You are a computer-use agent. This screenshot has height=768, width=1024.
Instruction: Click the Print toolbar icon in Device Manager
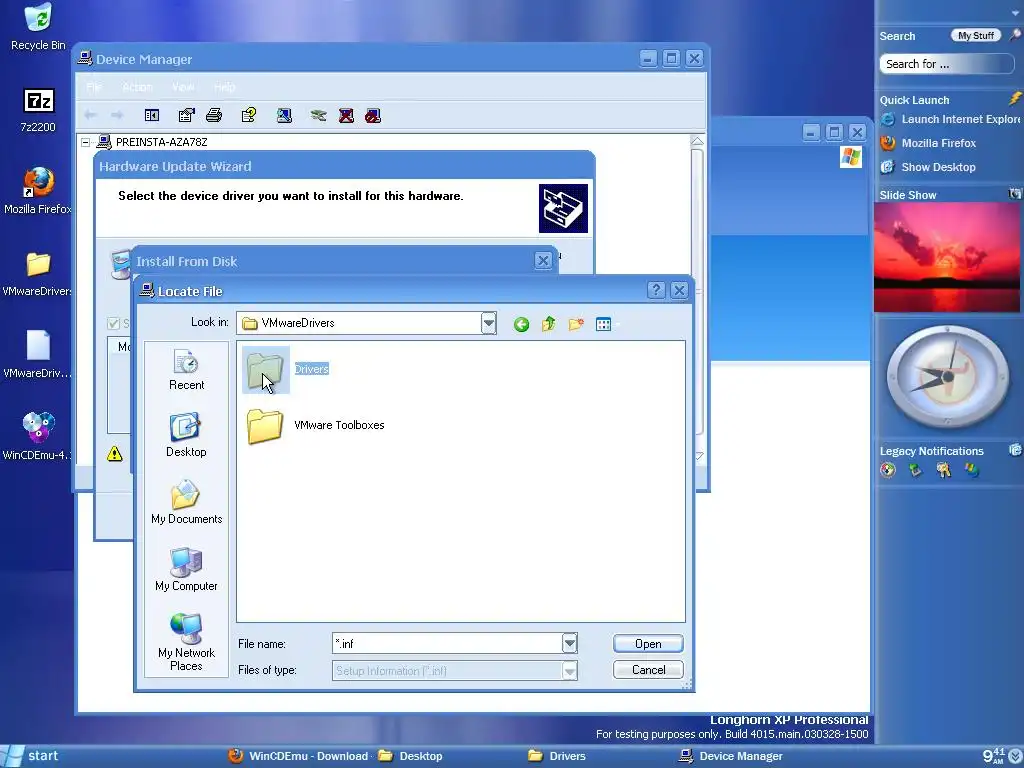coord(214,116)
